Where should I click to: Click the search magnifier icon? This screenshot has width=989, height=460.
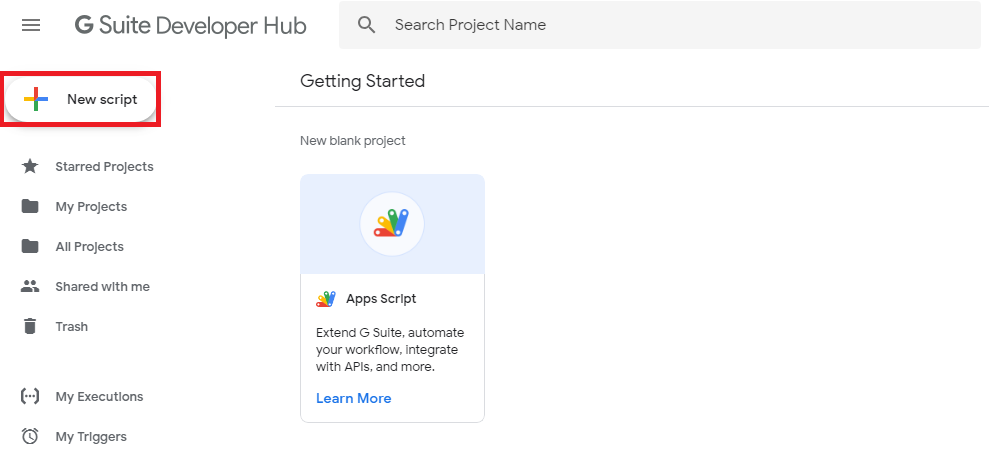click(366, 25)
